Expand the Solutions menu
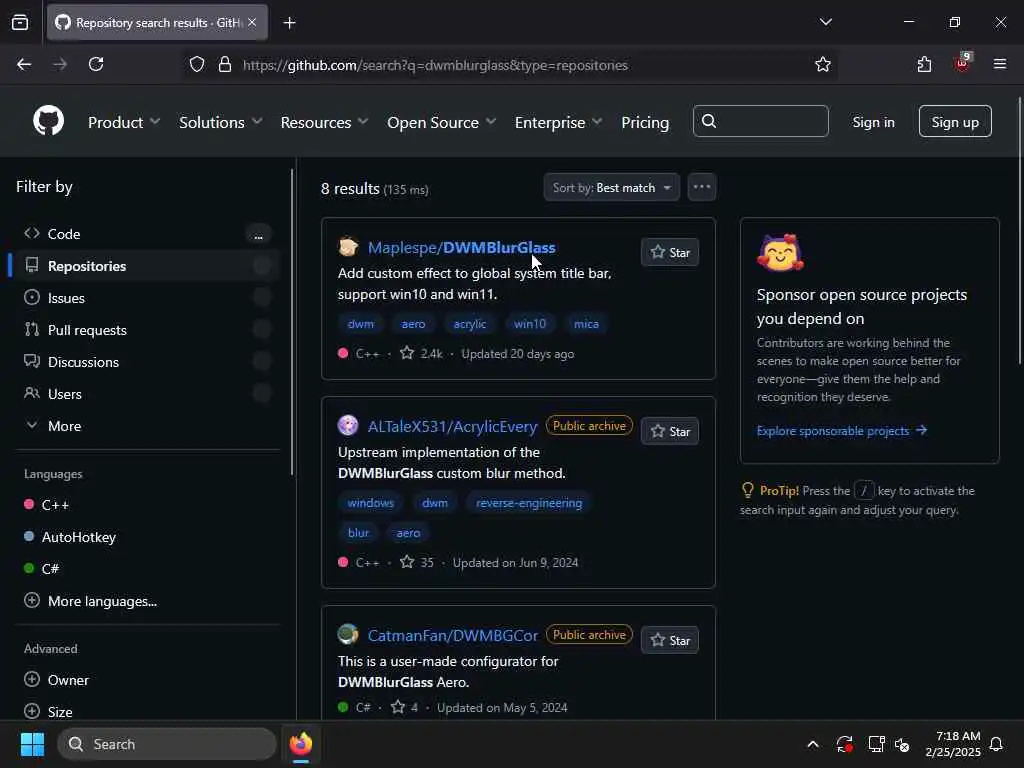 (221, 122)
